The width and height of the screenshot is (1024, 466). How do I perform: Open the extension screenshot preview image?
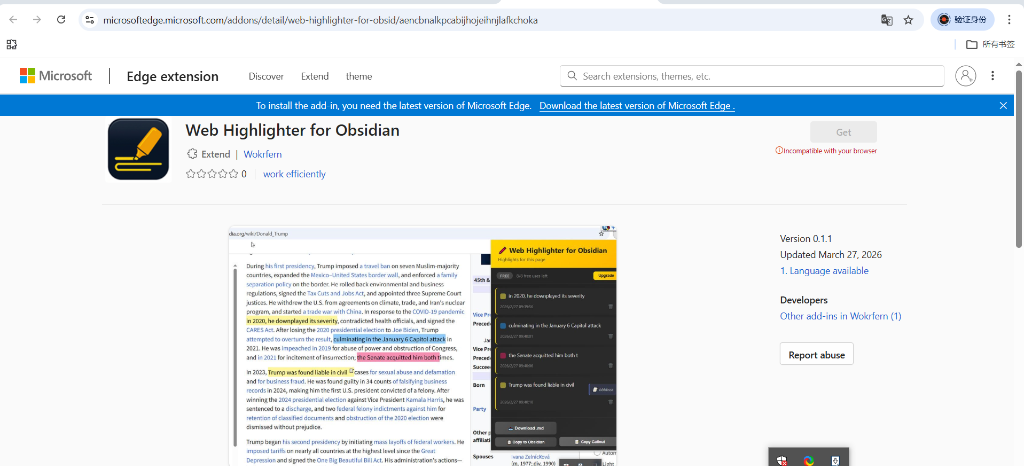pyautogui.click(x=423, y=346)
